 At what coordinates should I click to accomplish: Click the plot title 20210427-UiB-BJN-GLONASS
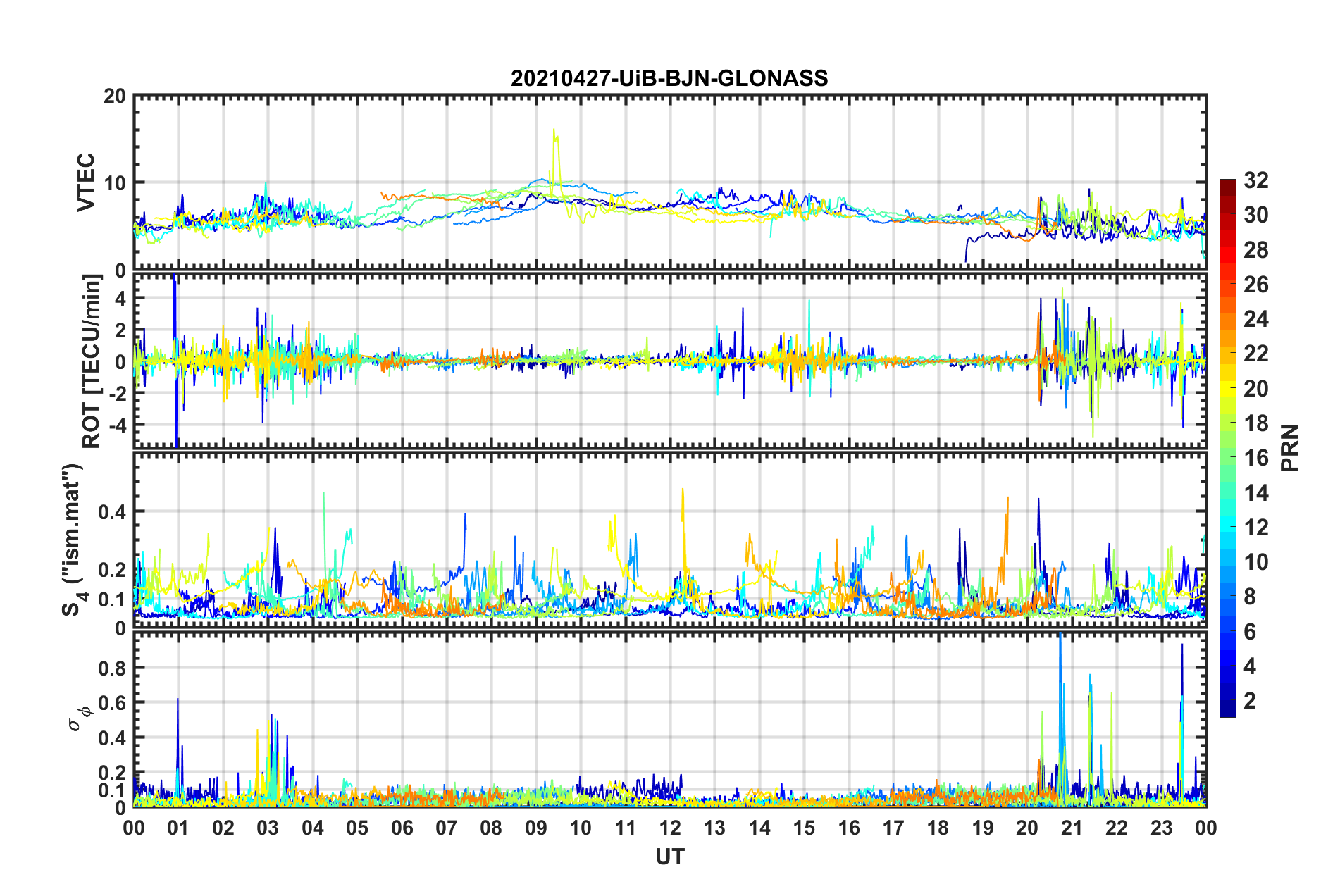tap(669, 78)
